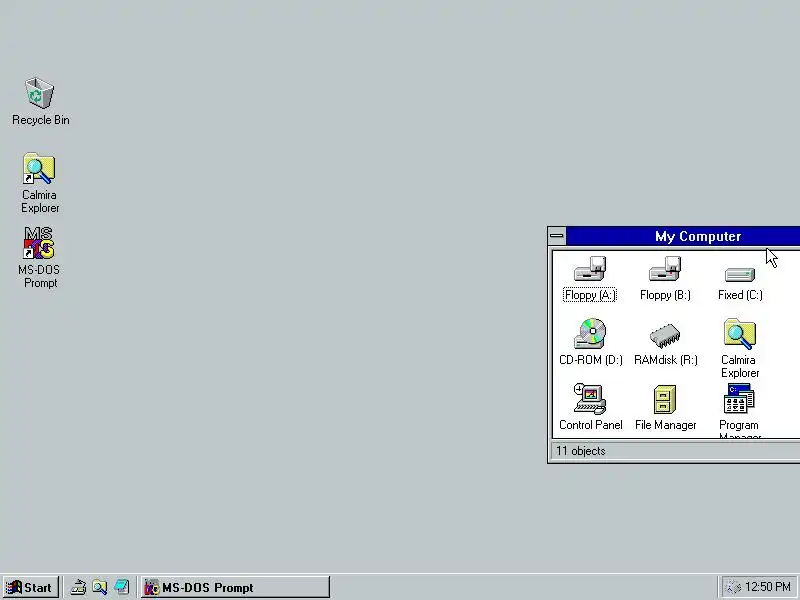800x600 pixels.
Task: Click the first quick-launch taskbar icon
Action: click(78, 587)
